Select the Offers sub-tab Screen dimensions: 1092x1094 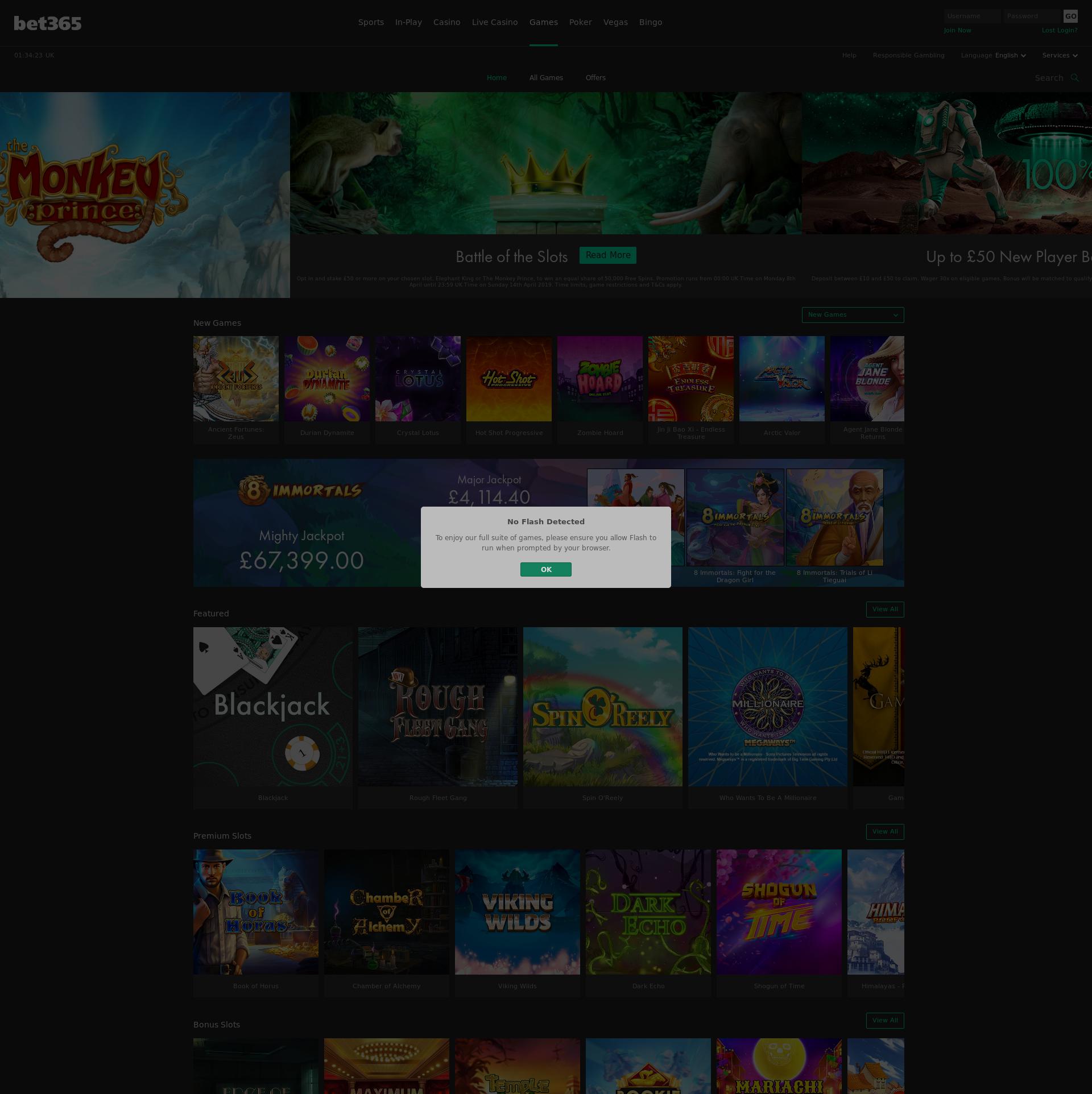tap(595, 78)
